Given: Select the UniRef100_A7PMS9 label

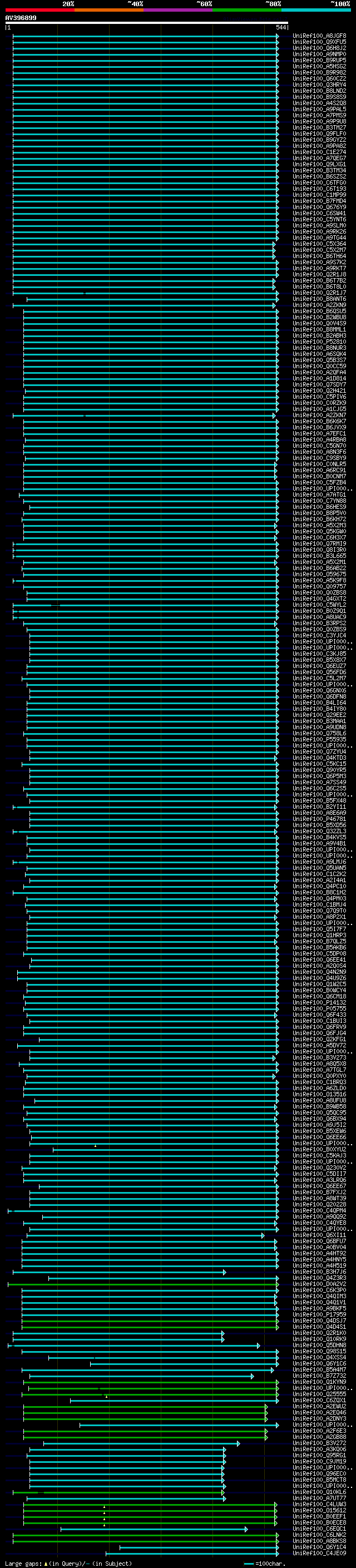Looking at the screenshot, I should (x=319, y=116).
